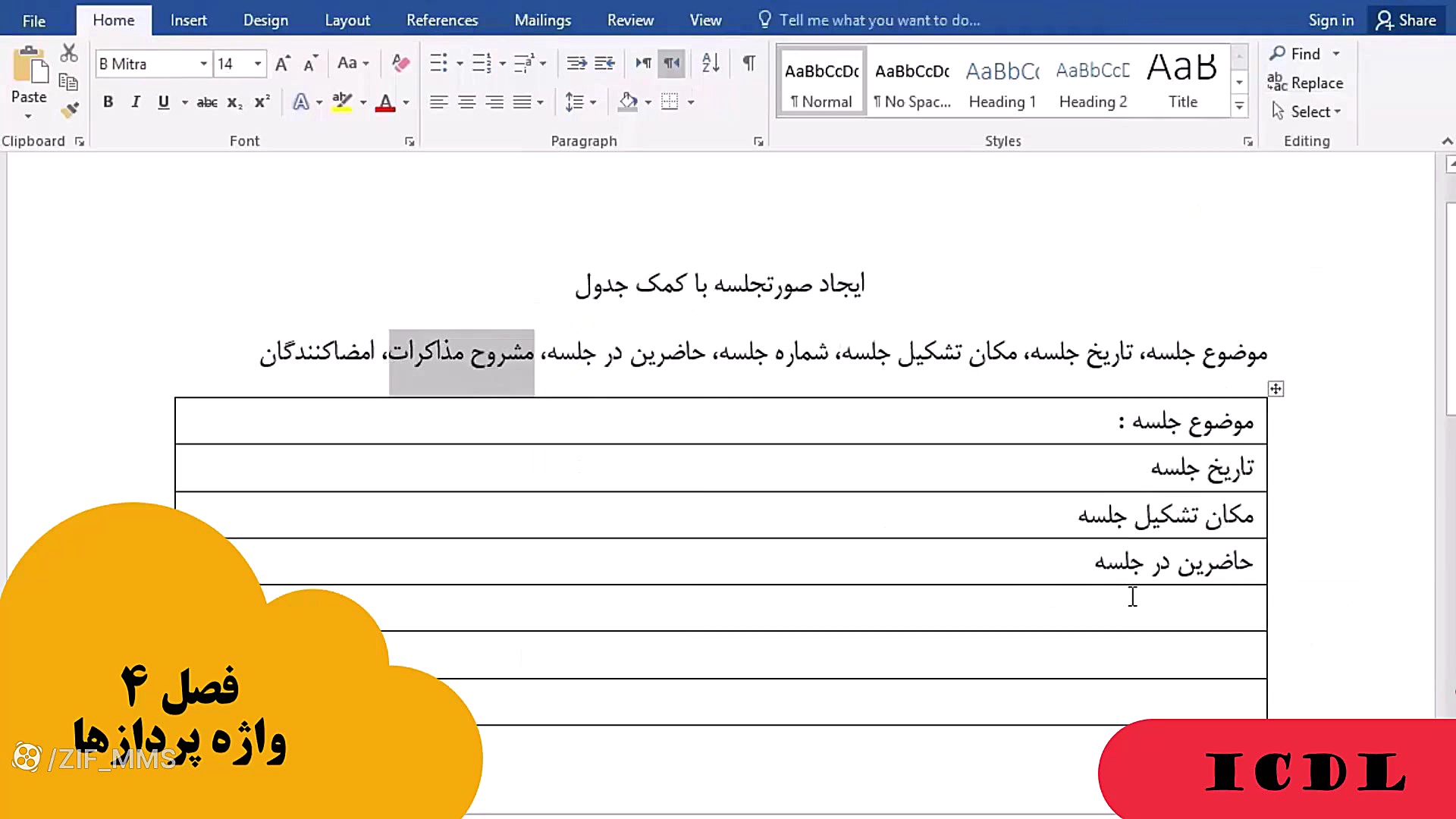Open Paragraph dialog box launcher
Image resolution: width=1456 pixels, height=819 pixels.
(758, 142)
